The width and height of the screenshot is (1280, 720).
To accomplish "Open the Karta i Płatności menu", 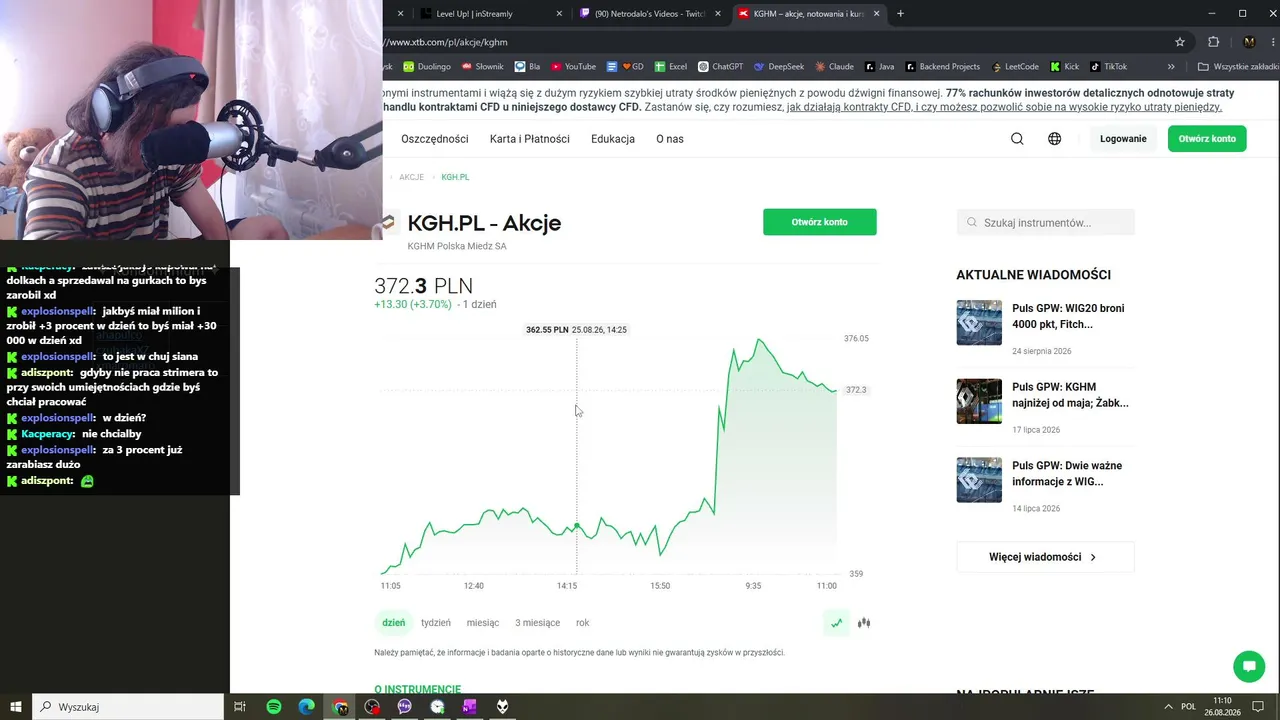I will click(530, 139).
